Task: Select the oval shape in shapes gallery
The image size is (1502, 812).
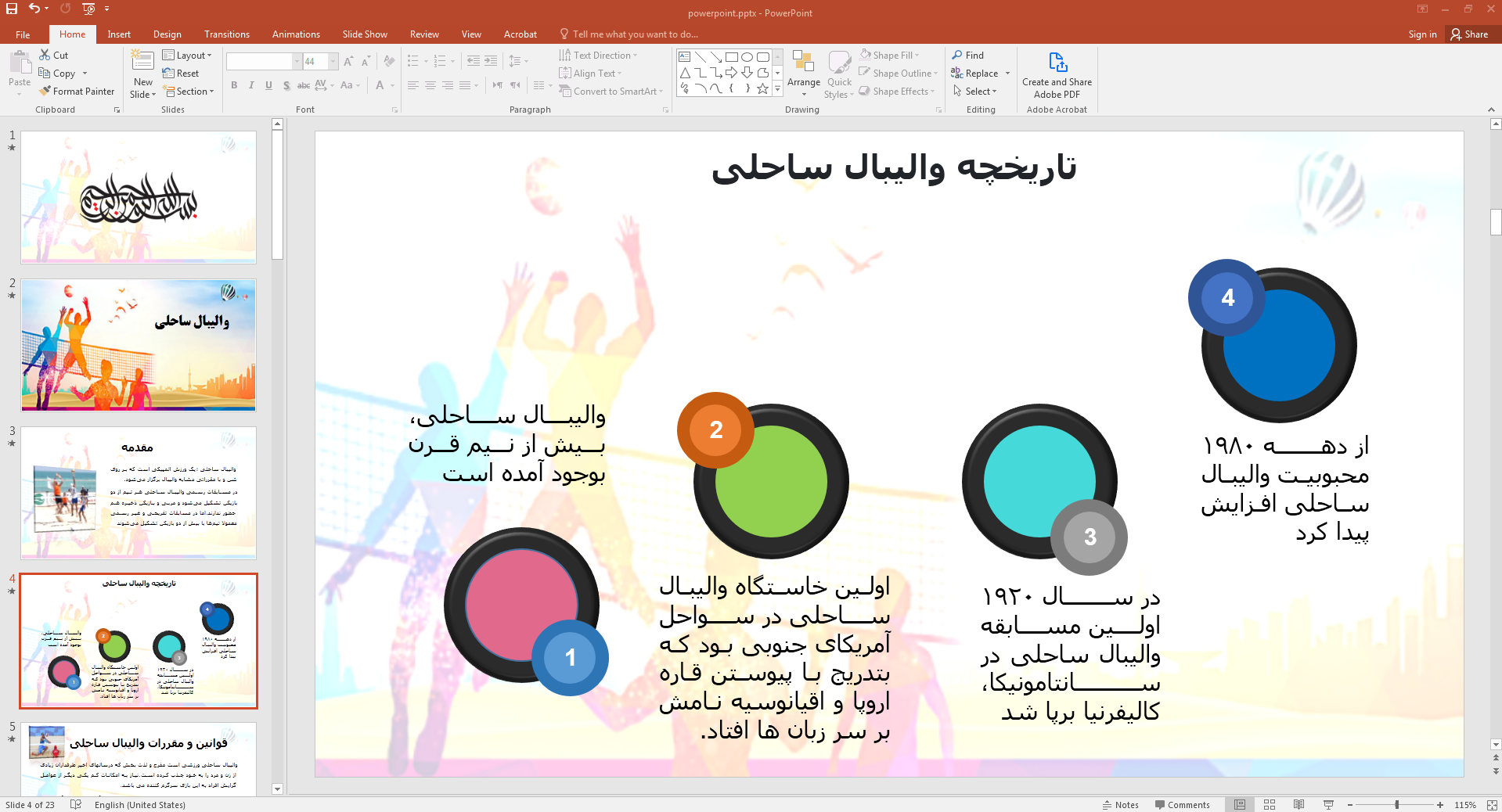Action: [747, 57]
